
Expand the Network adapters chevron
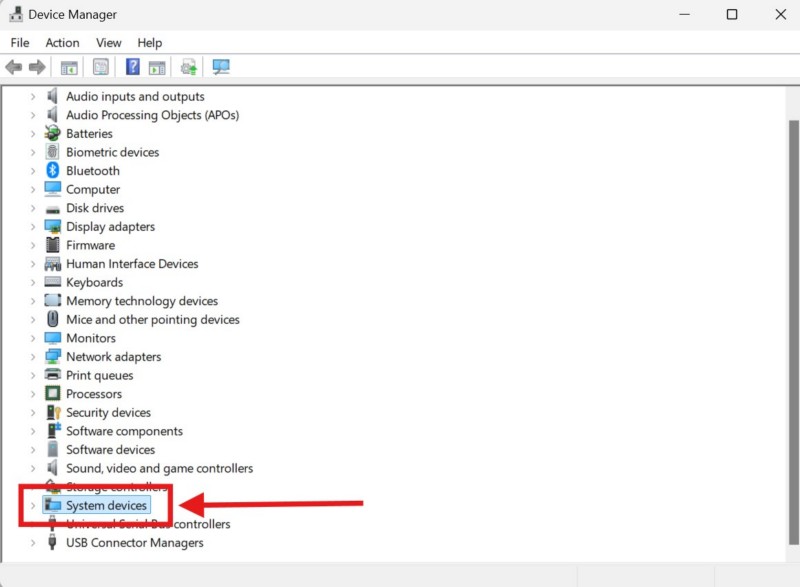32,357
